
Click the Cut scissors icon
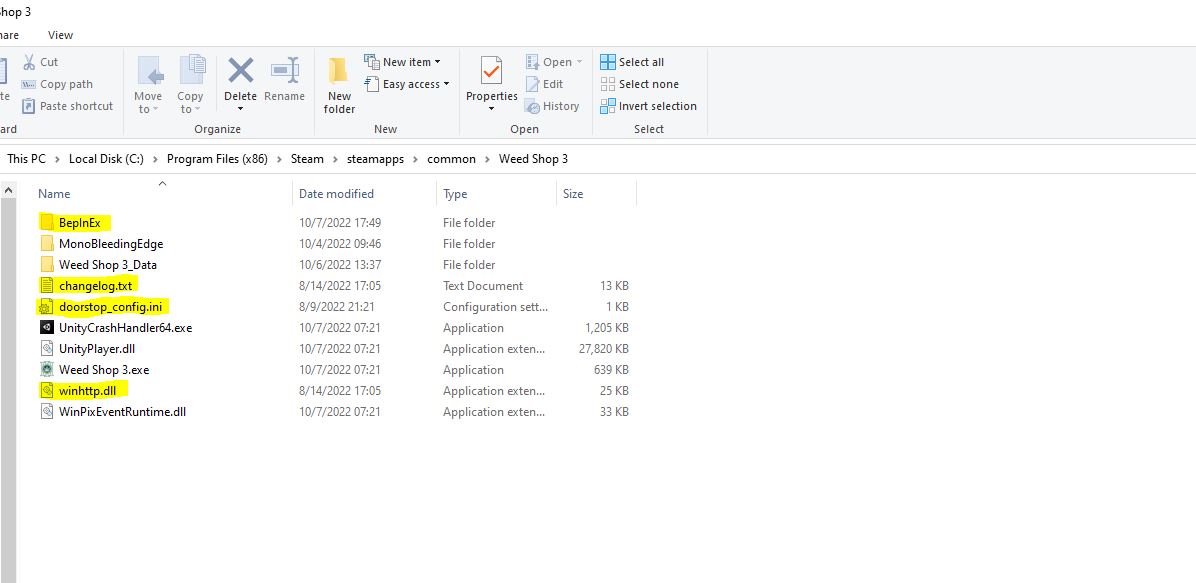pyautogui.click(x=29, y=62)
